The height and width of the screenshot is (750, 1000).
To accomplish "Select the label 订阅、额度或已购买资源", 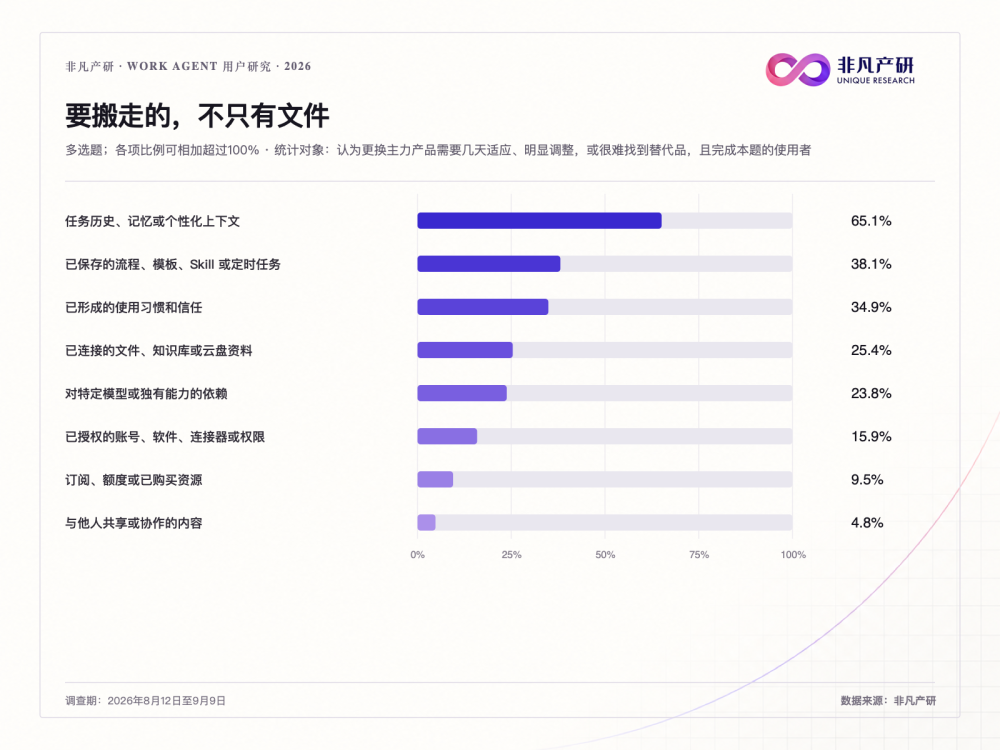I will coord(134,480).
